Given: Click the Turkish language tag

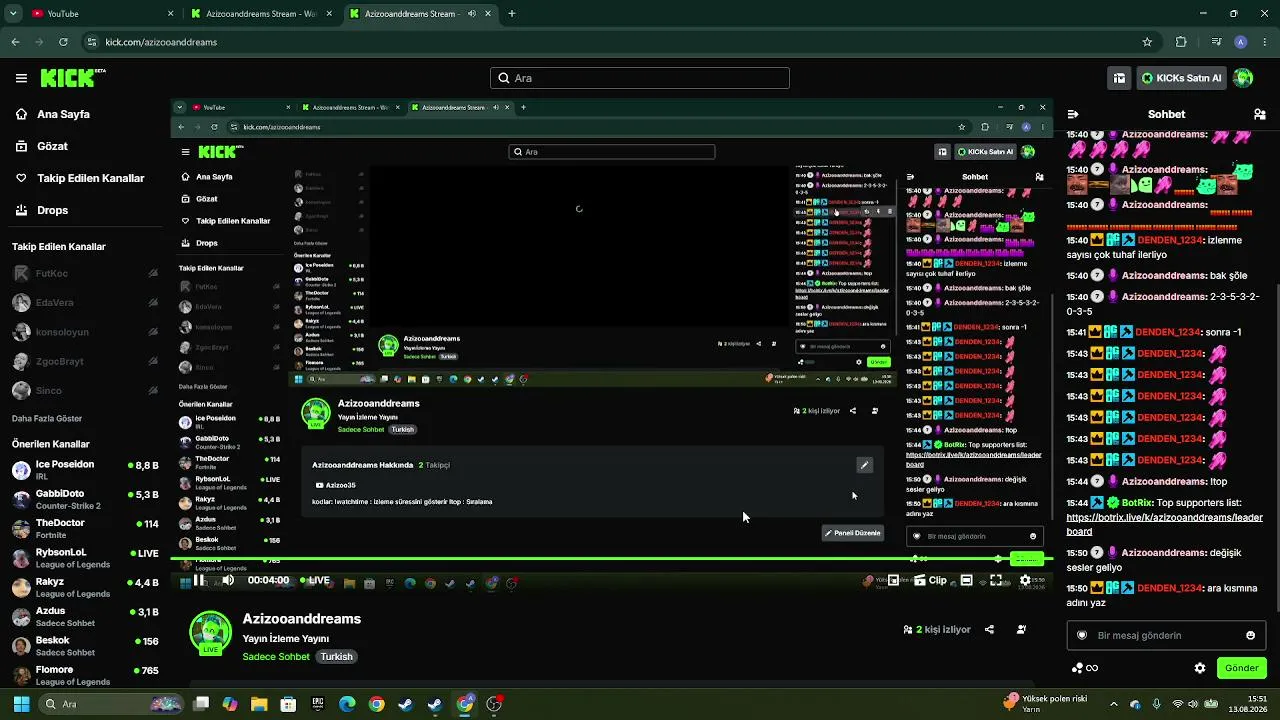Looking at the screenshot, I should 337,657.
